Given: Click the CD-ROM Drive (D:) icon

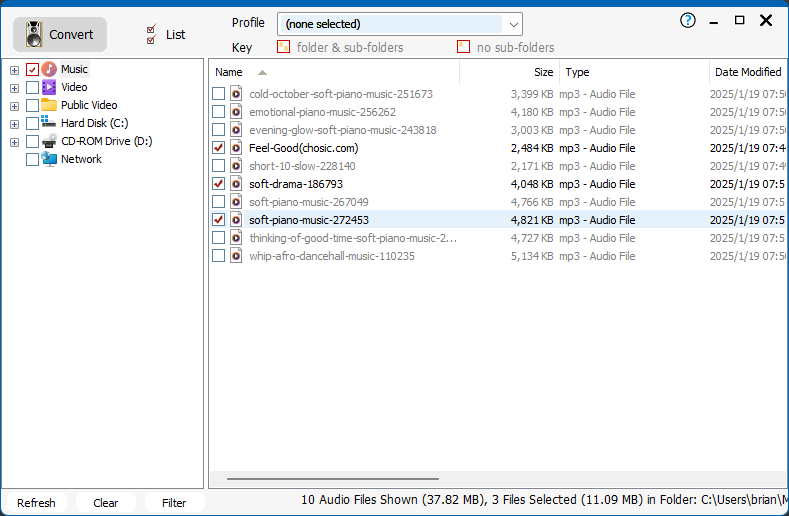Looking at the screenshot, I should pyautogui.click(x=49, y=141).
